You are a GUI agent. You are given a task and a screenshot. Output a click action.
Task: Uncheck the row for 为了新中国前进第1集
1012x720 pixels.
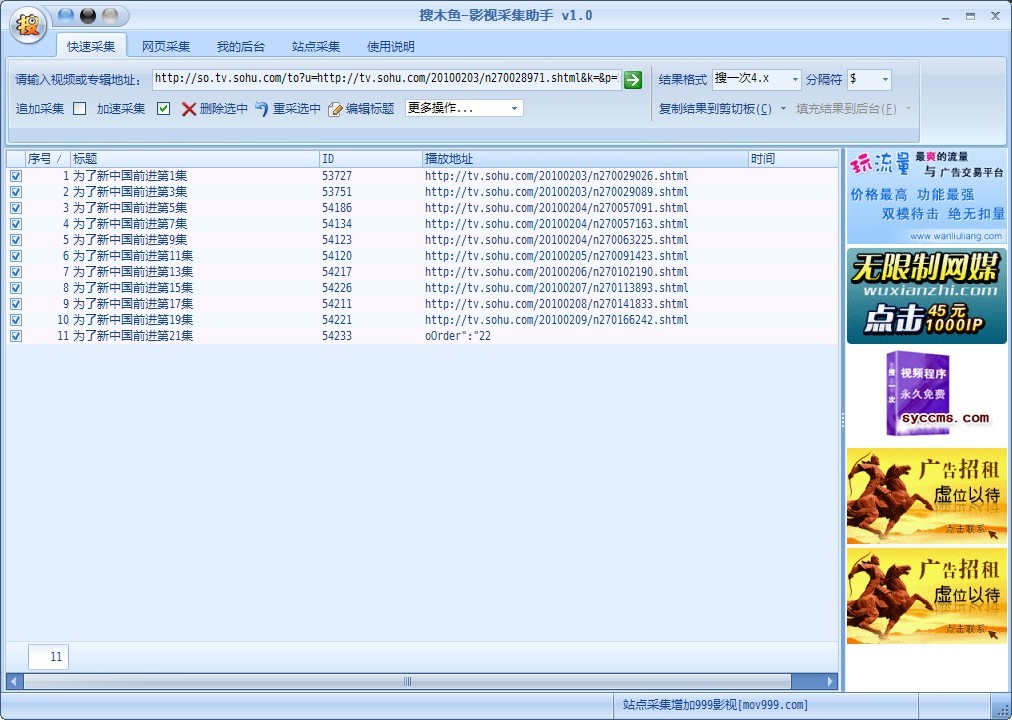[x=15, y=175]
